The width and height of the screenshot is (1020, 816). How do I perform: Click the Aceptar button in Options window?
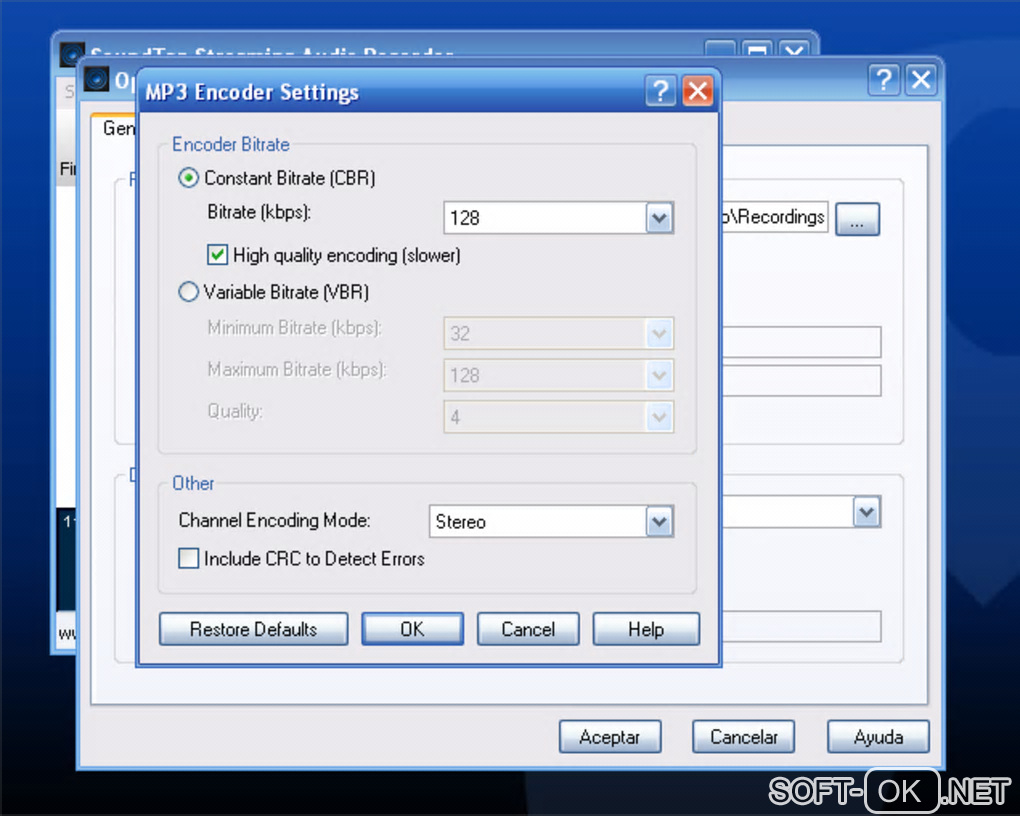click(x=610, y=737)
